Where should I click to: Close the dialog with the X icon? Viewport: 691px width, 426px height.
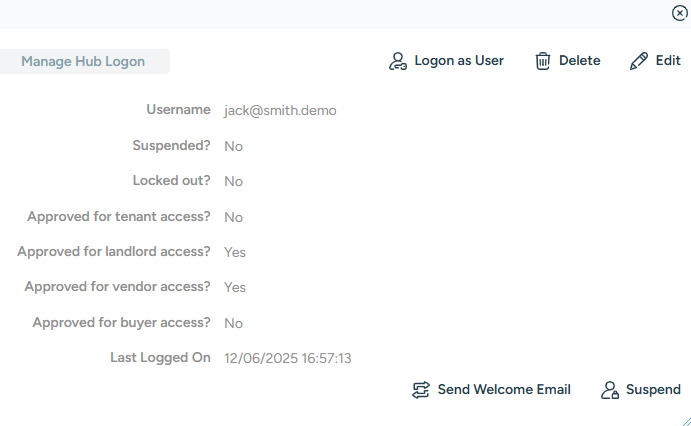[680, 13]
